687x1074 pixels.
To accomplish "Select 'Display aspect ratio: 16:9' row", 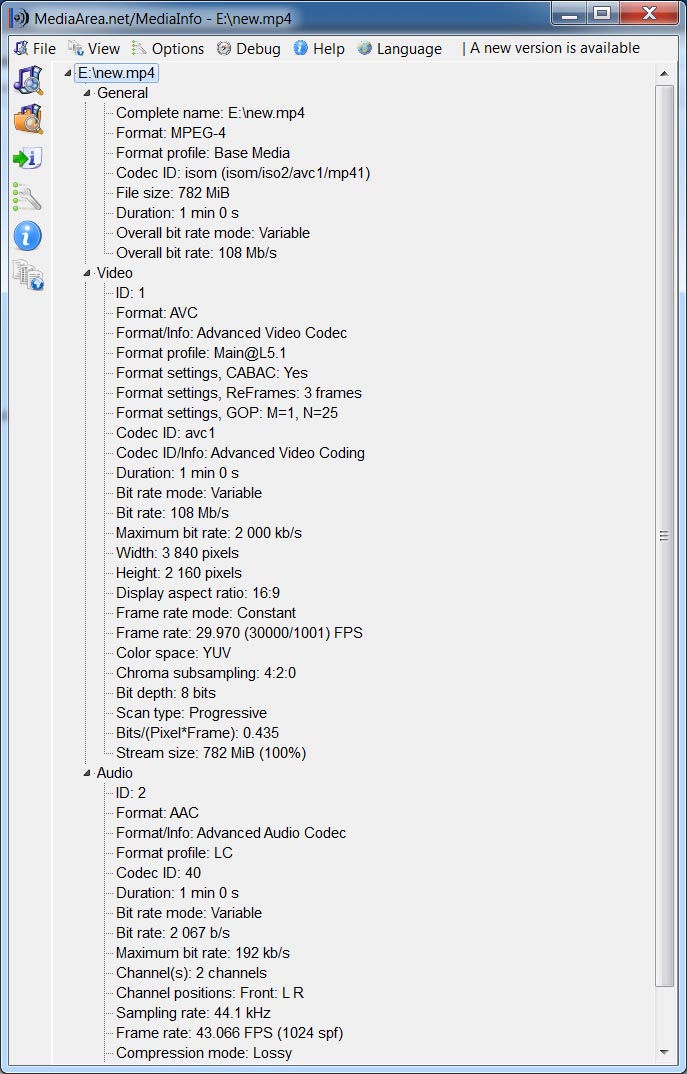I will (198, 592).
